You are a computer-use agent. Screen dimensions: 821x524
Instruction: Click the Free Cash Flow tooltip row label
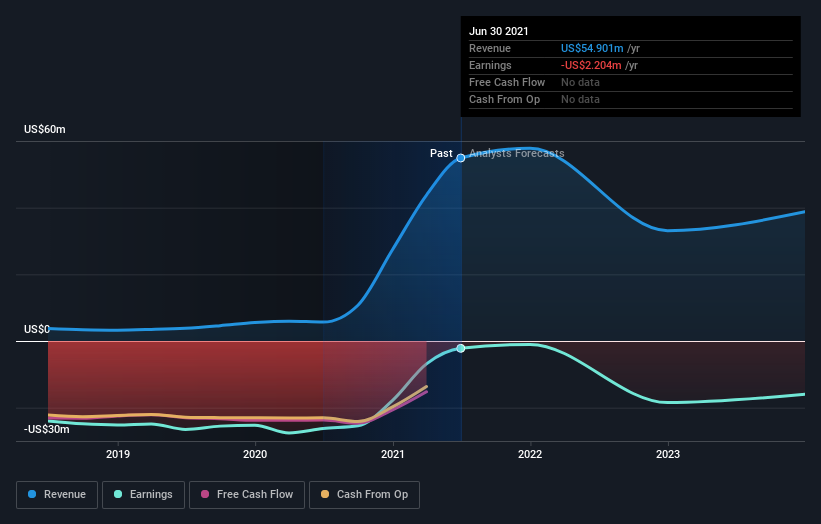coord(507,82)
